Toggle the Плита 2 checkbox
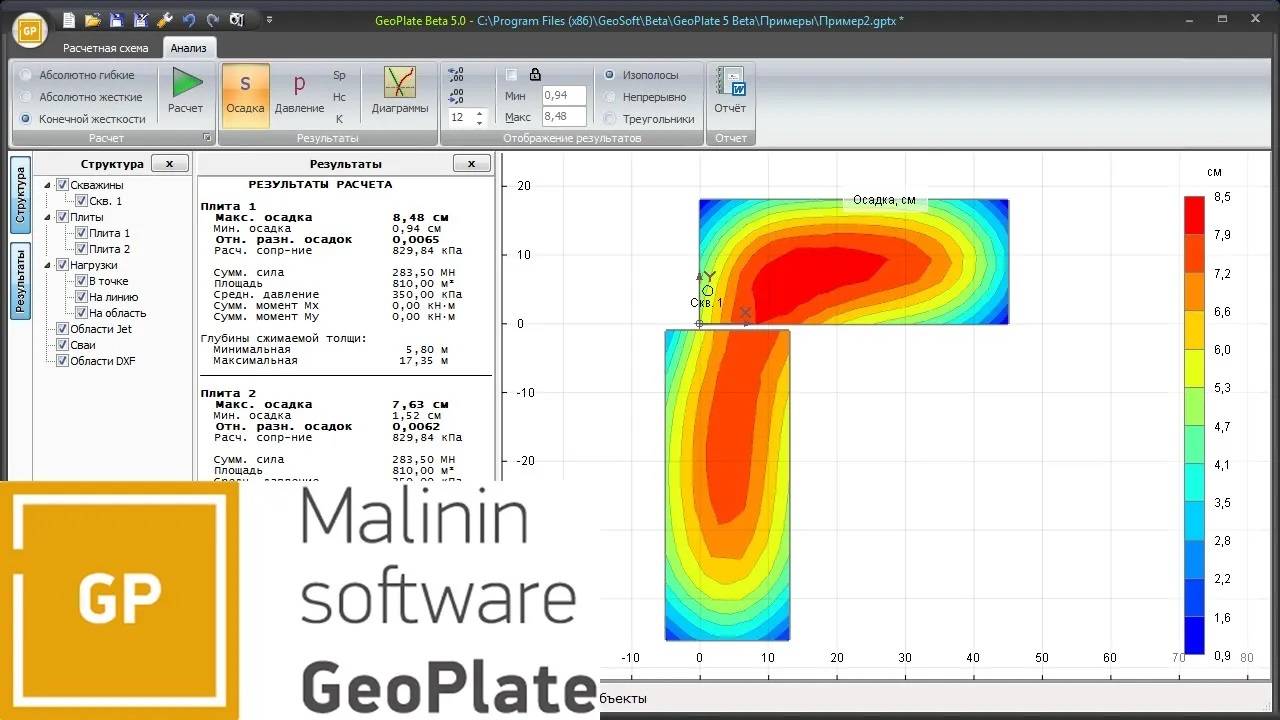Screen dimensions: 1280x720 (82, 249)
